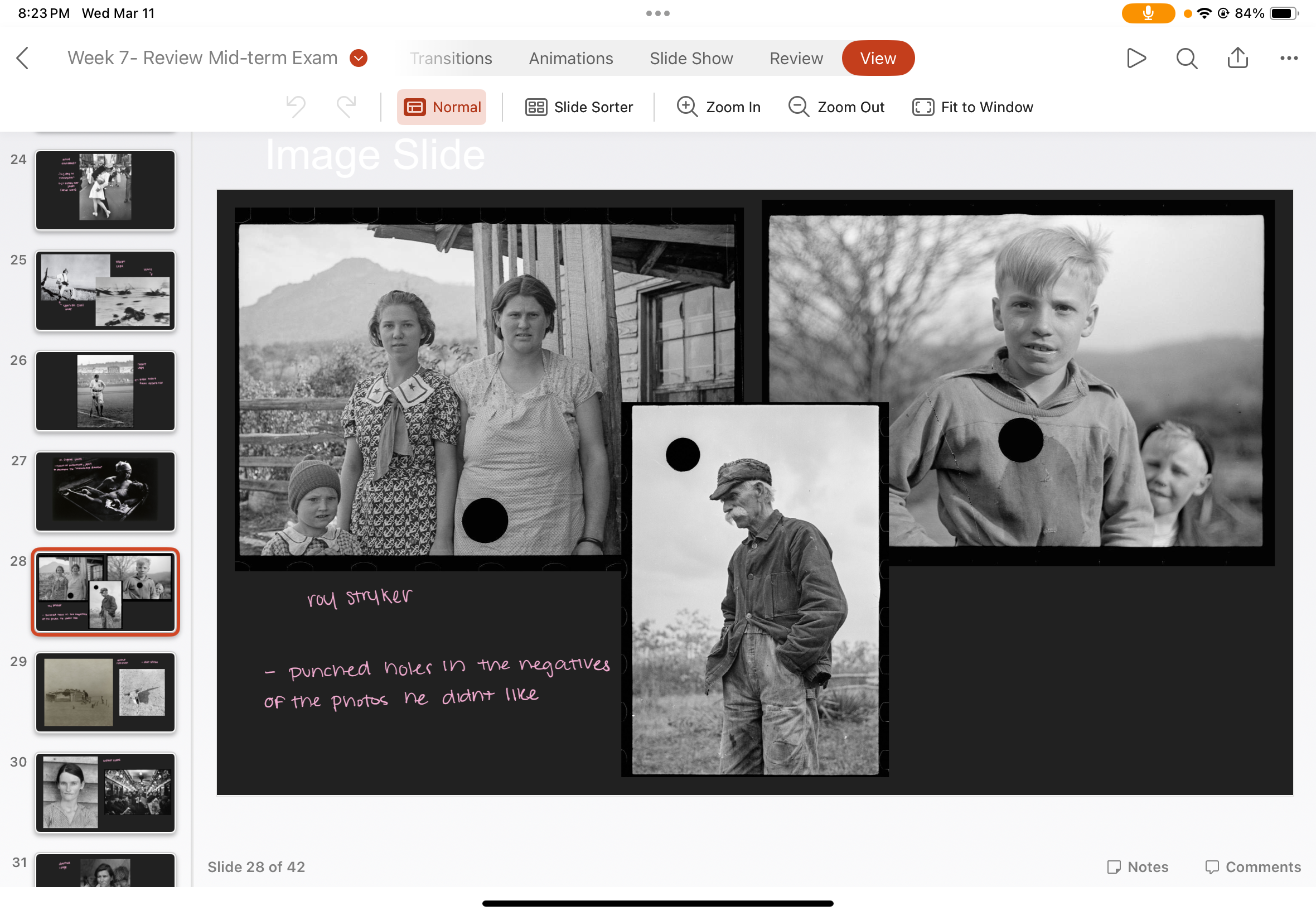Fit slide to window
Viewport: 1316px width, 915px height.
click(973, 107)
